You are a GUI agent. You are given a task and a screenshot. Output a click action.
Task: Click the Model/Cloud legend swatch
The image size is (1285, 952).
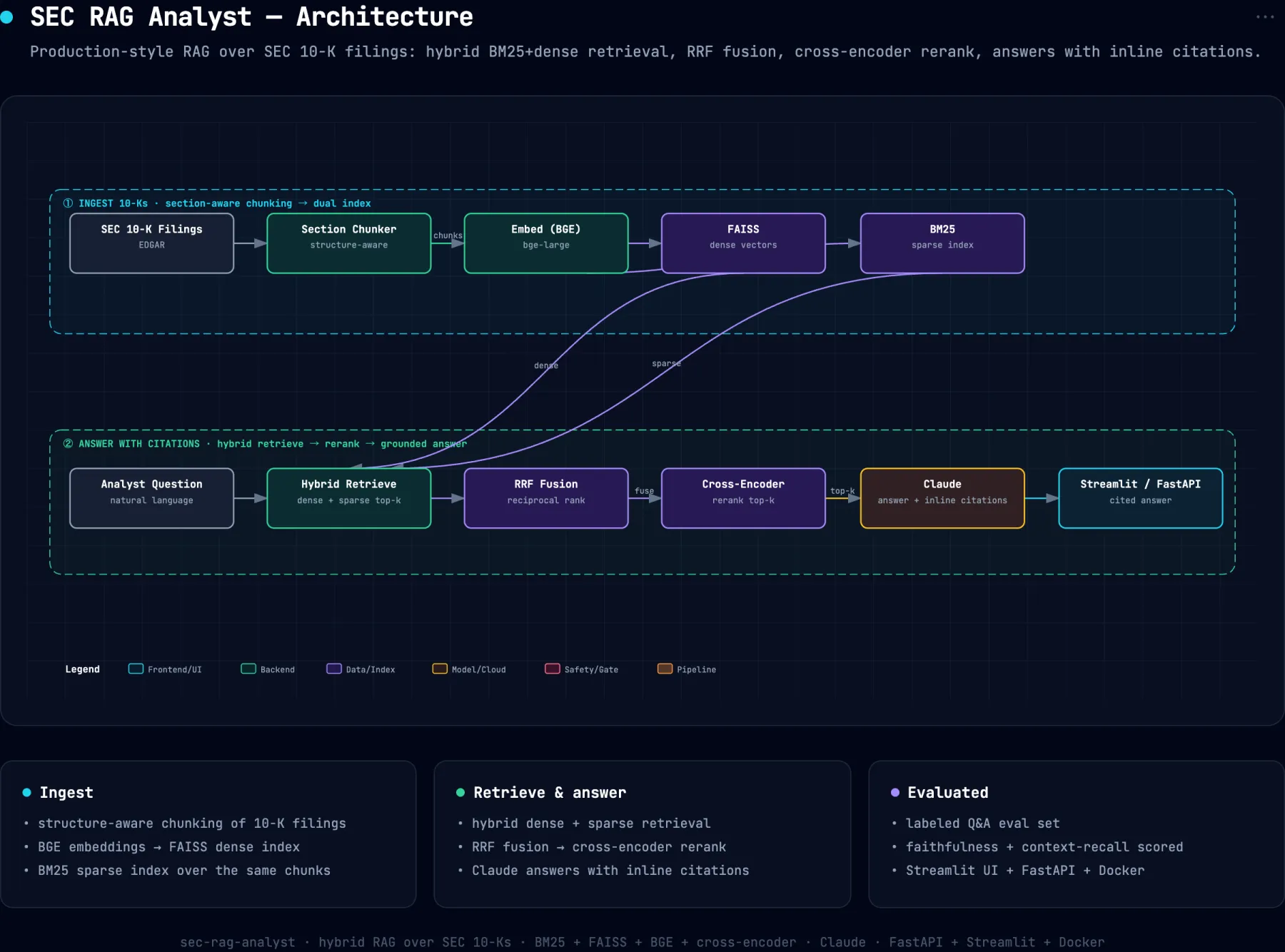click(x=440, y=669)
